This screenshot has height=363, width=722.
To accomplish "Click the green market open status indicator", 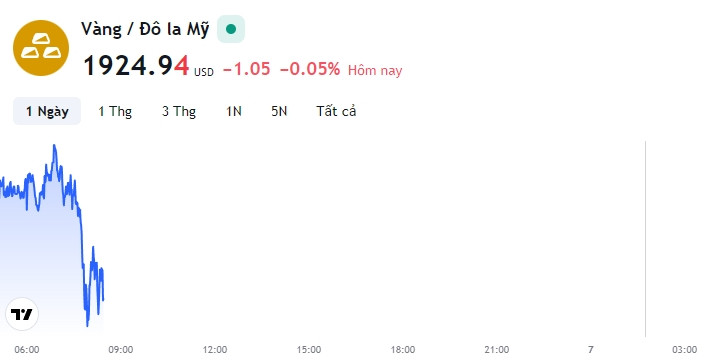I will [x=231, y=29].
